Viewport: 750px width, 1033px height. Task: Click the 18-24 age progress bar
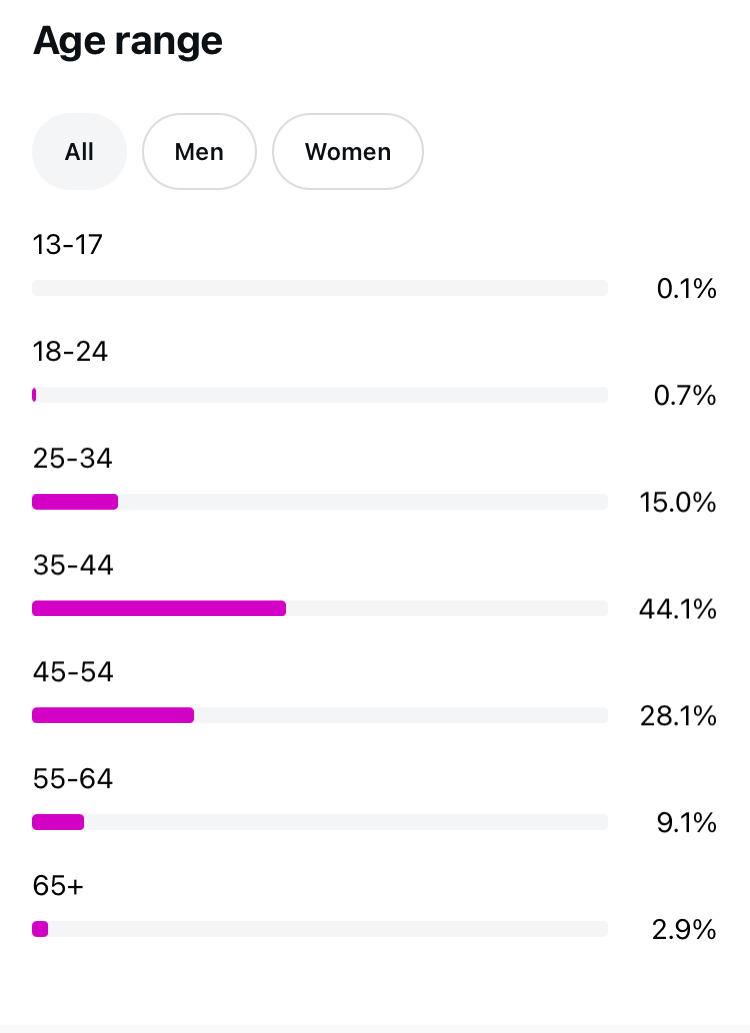[320, 395]
